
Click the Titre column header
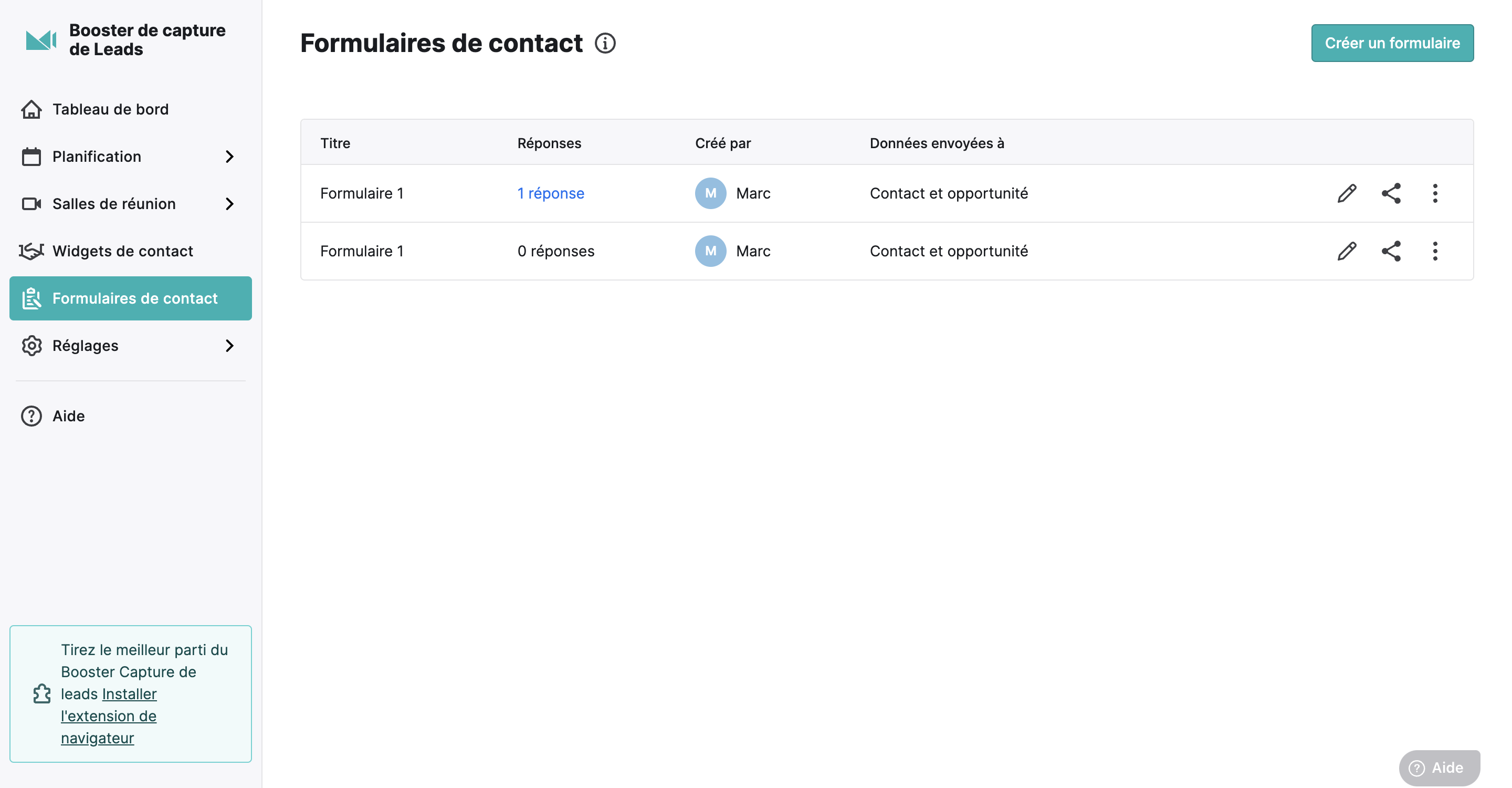click(335, 143)
